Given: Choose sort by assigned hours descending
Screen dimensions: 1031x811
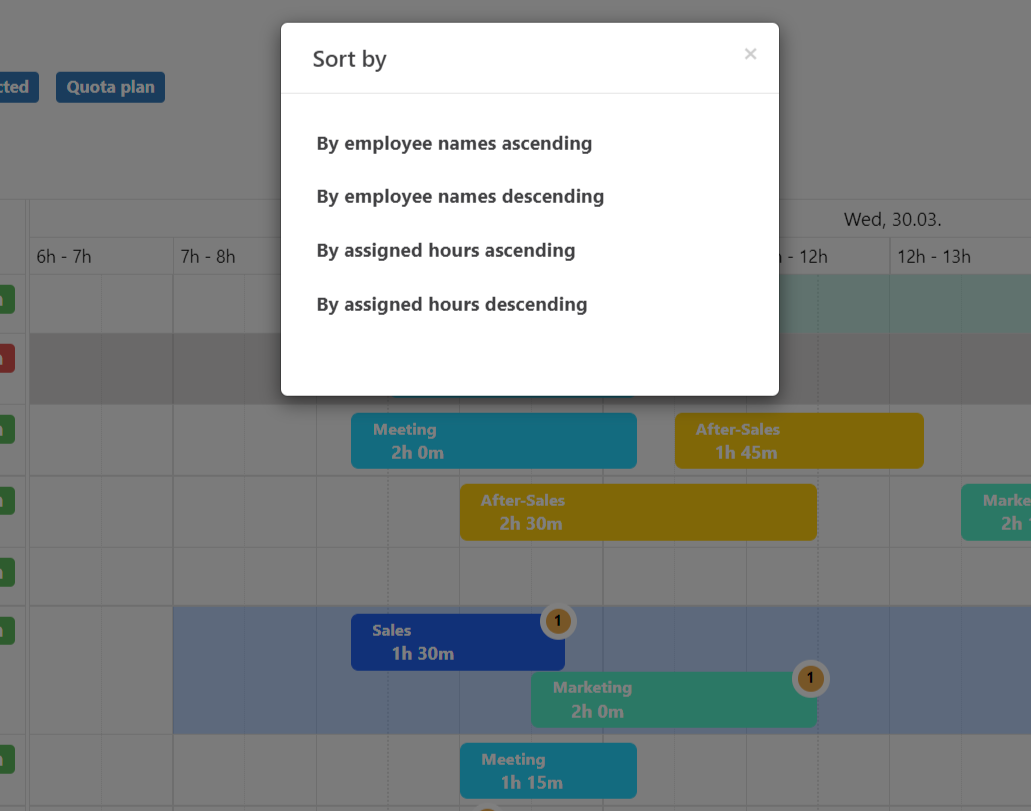Looking at the screenshot, I should [452, 305].
